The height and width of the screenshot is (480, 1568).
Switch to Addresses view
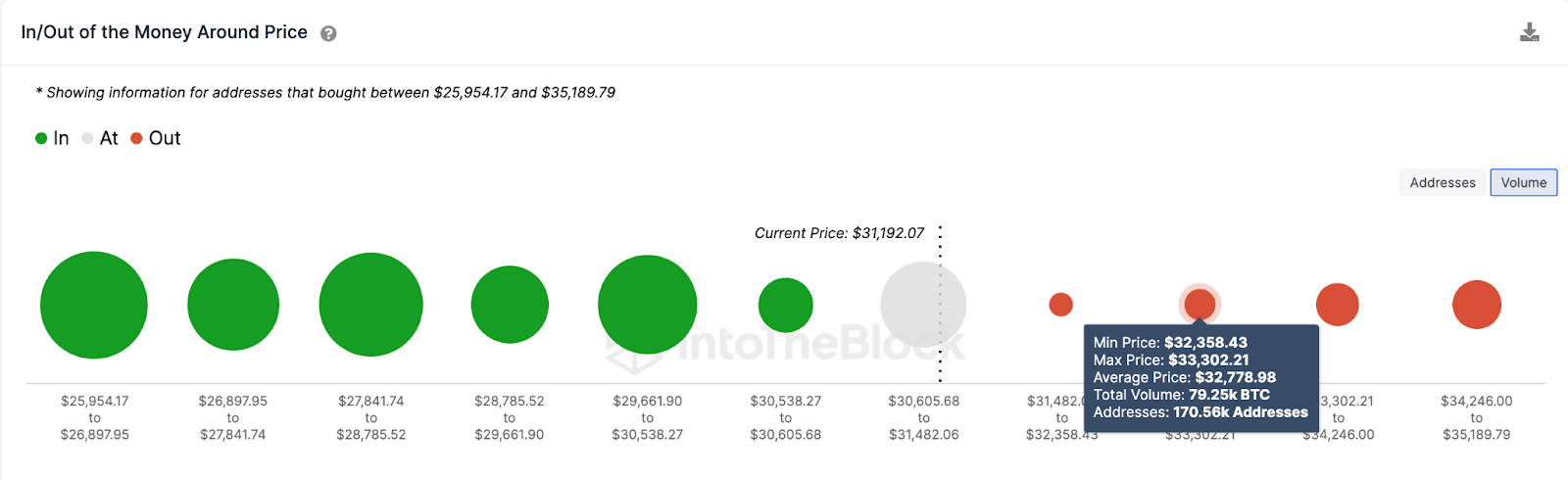(1443, 182)
